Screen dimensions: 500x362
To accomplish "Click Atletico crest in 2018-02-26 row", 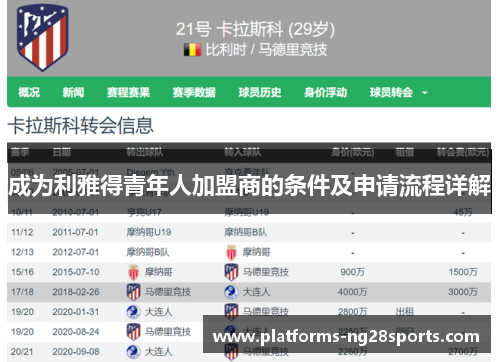I will coord(133,292).
